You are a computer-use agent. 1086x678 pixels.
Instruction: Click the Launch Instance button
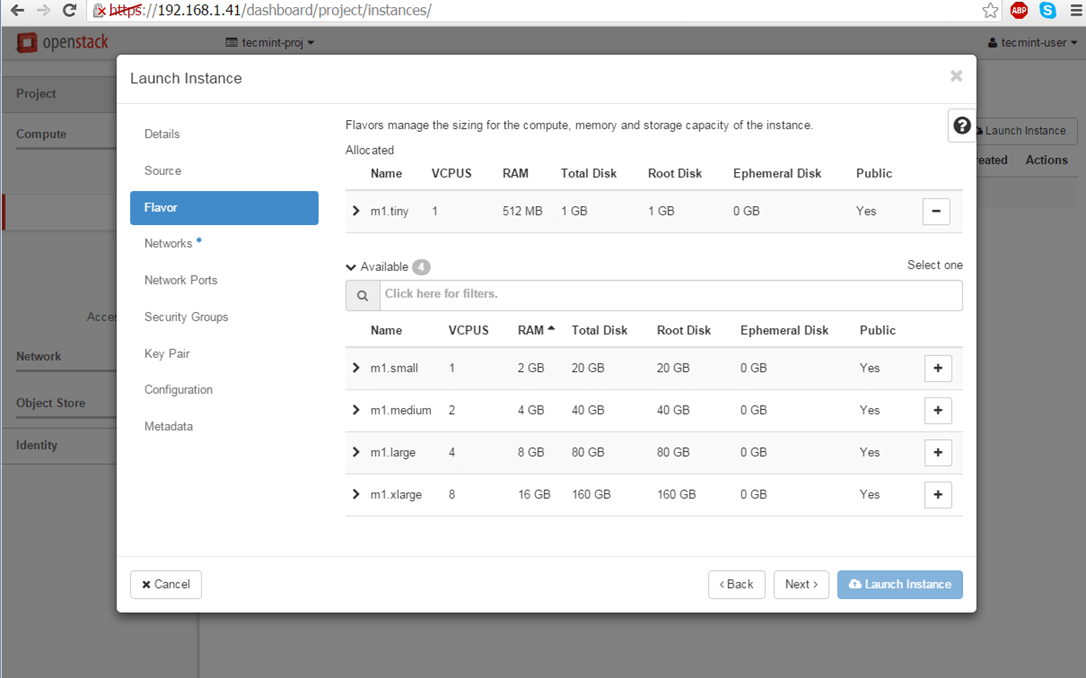tap(899, 584)
